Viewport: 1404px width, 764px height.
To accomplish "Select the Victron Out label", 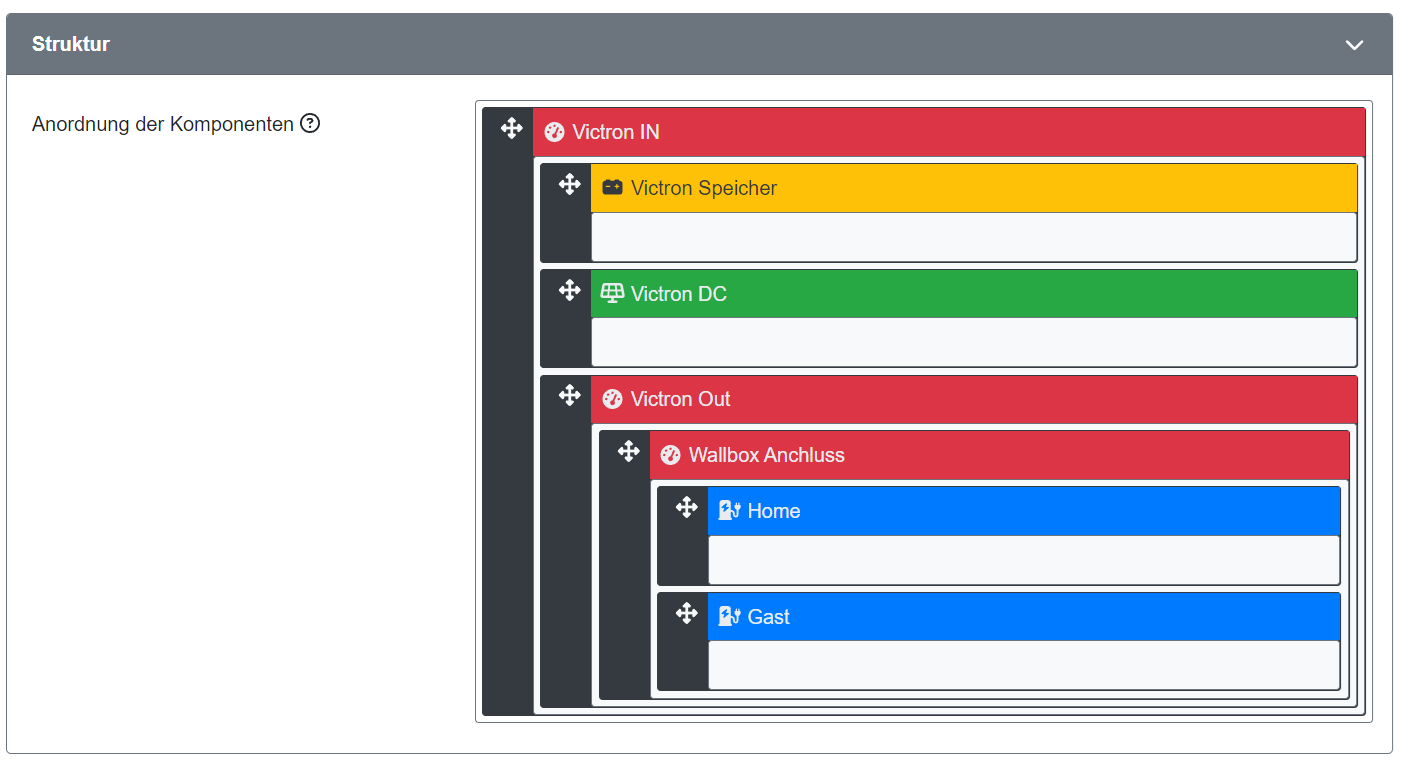I will pyautogui.click(x=680, y=399).
